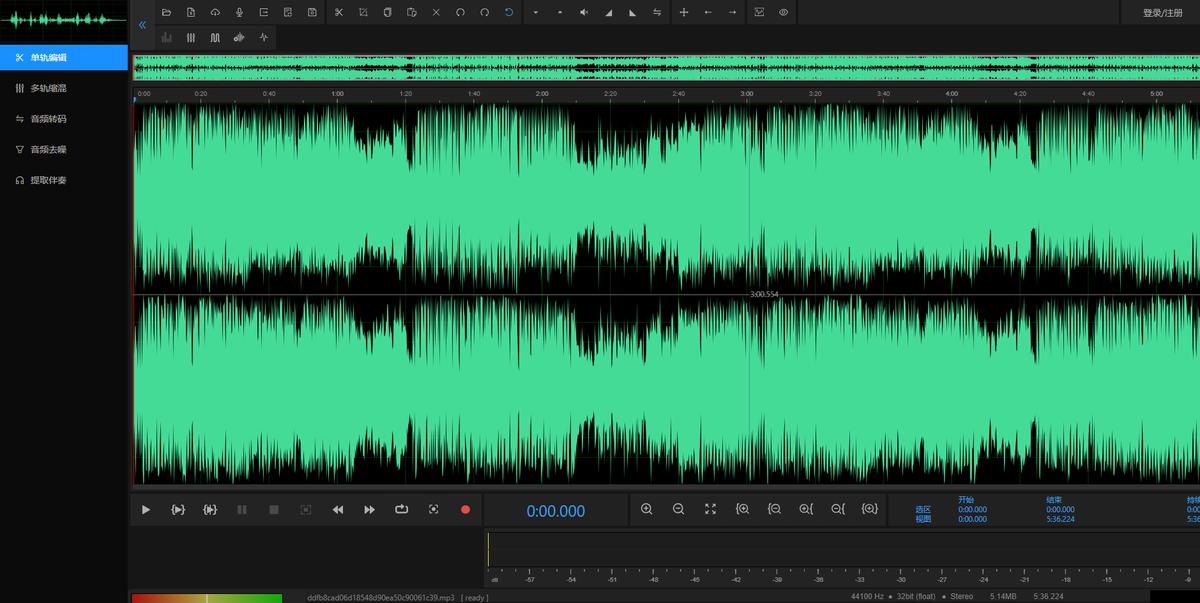Click the cloud upload icon
This screenshot has height=603, width=1200.
tap(215, 12)
